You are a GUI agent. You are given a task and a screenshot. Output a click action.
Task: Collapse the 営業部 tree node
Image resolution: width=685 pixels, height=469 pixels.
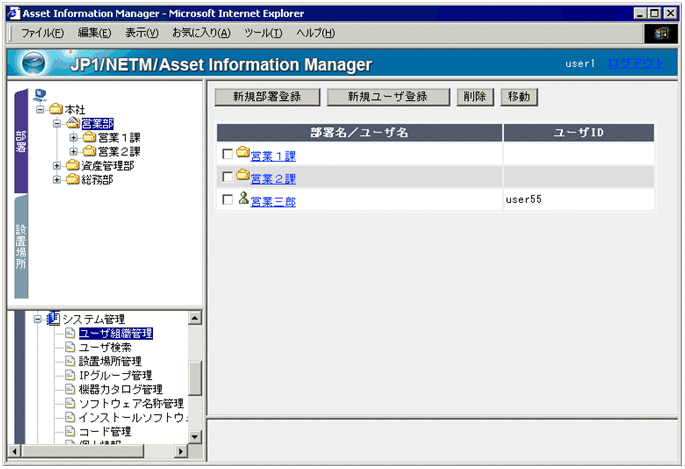[x=57, y=123]
